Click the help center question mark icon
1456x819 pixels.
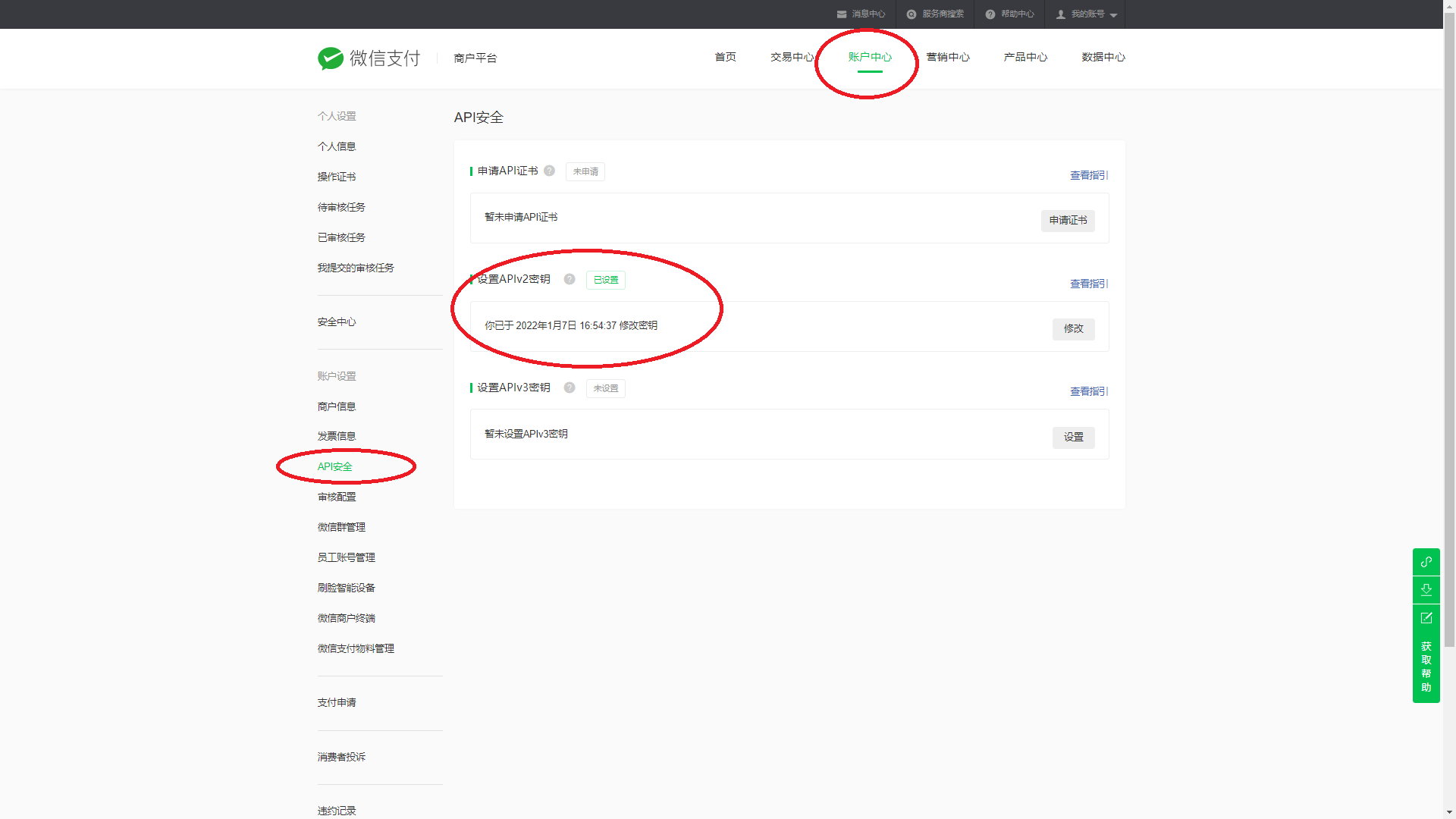(x=990, y=14)
